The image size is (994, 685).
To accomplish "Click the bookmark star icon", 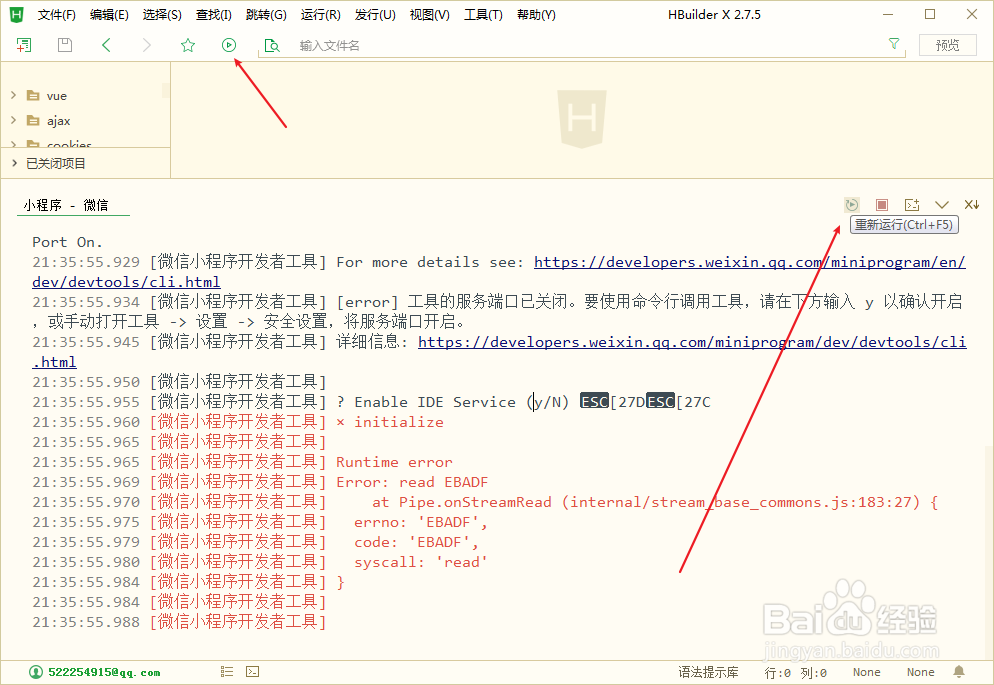I will pyautogui.click(x=188, y=45).
